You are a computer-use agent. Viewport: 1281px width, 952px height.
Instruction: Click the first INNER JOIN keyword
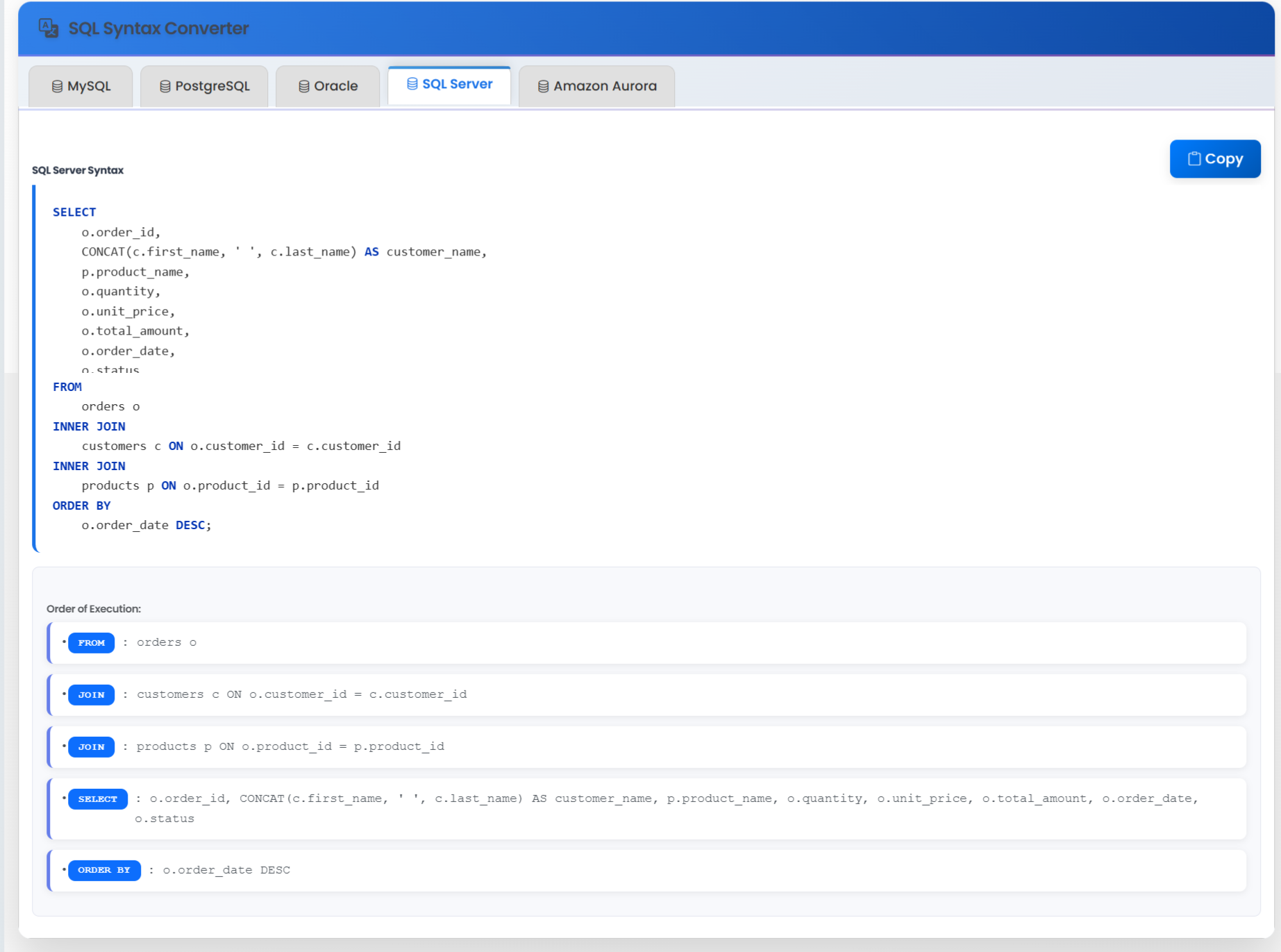point(89,426)
